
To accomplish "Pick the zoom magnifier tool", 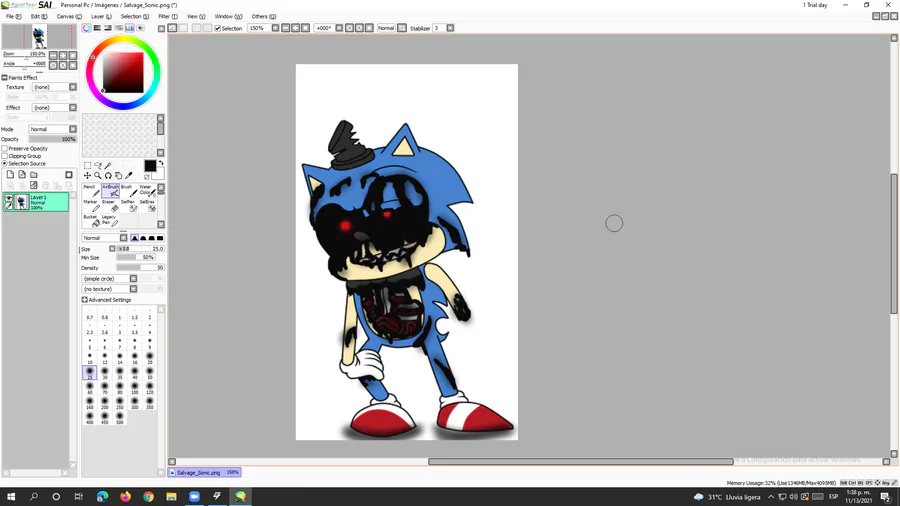I will click(x=98, y=176).
